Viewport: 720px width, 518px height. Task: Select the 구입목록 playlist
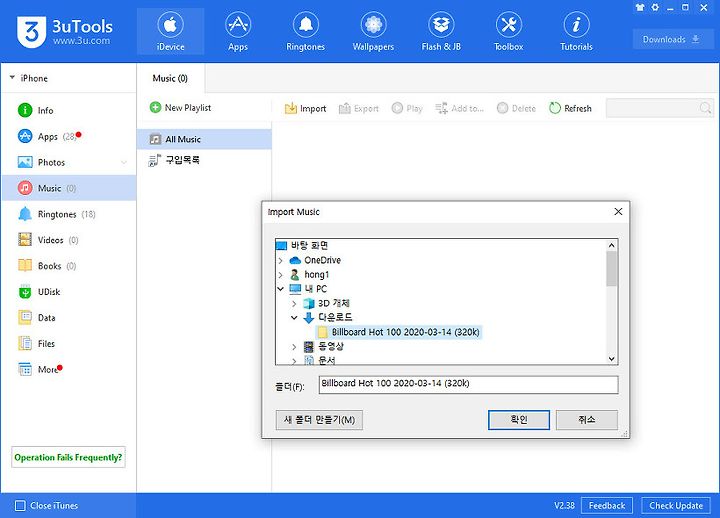tap(204, 160)
